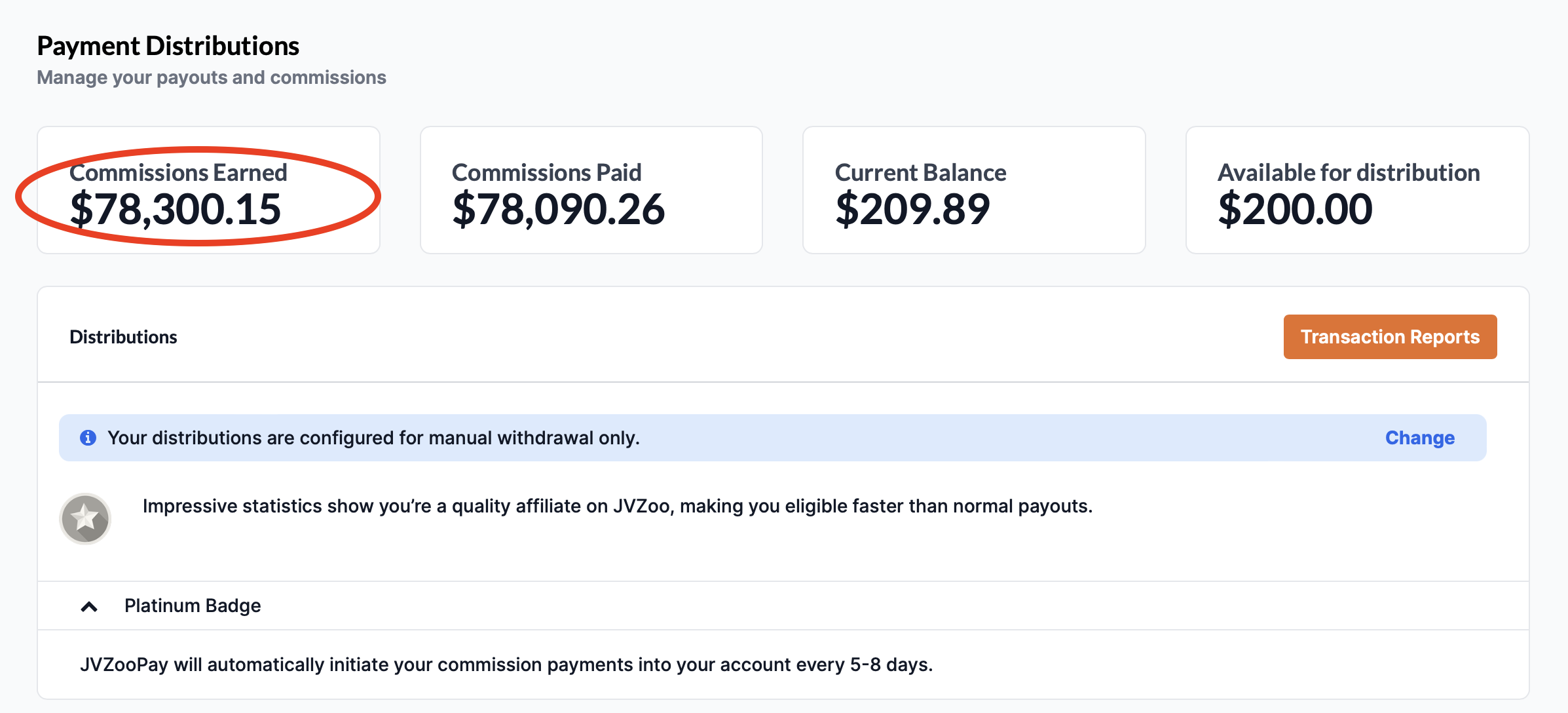
Task: Open Transaction Reports
Action: (1390, 337)
